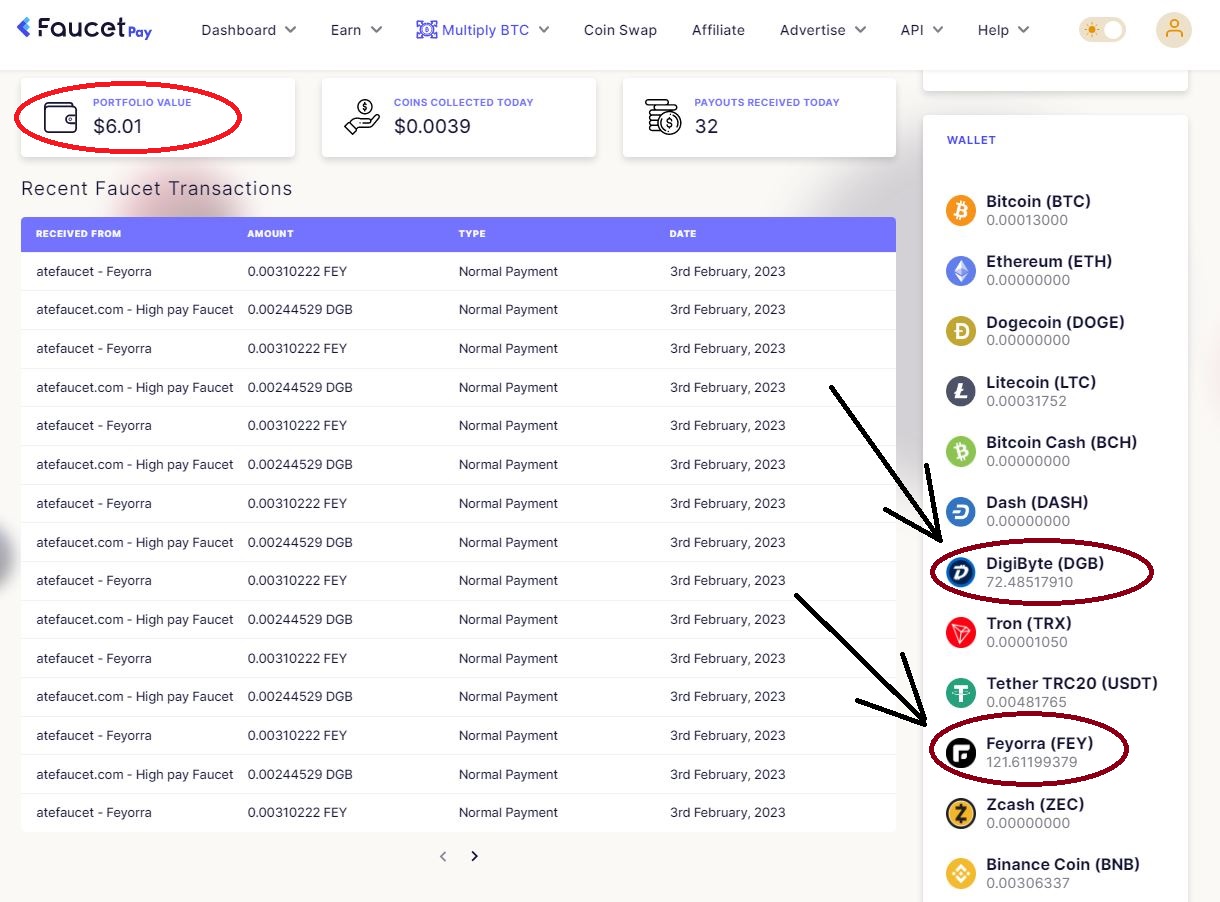The width and height of the screenshot is (1220, 902).
Task: Go to the previous transactions page arrow
Action: click(x=443, y=856)
